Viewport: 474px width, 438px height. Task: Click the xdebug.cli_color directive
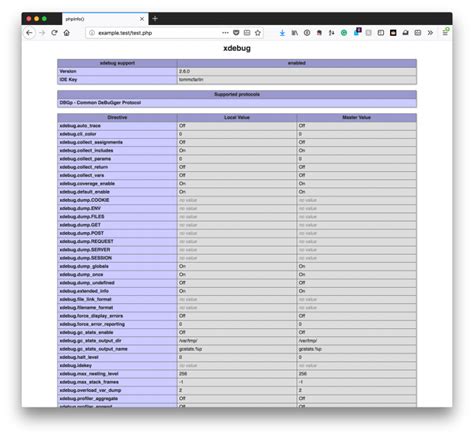click(78, 134)
